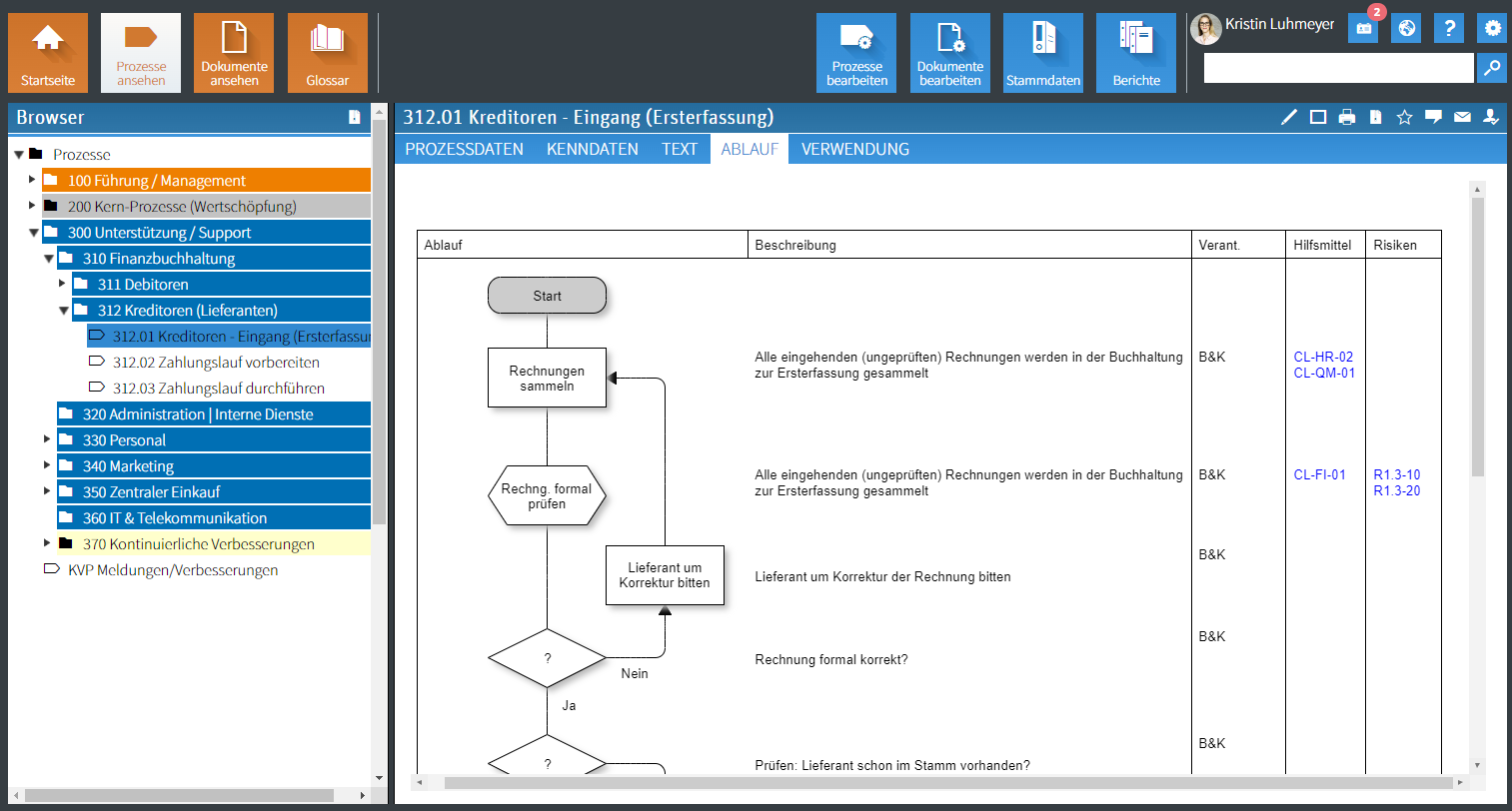Send the process by mail envelope icon
The image size is (1512, 811).
point(1462,117)
